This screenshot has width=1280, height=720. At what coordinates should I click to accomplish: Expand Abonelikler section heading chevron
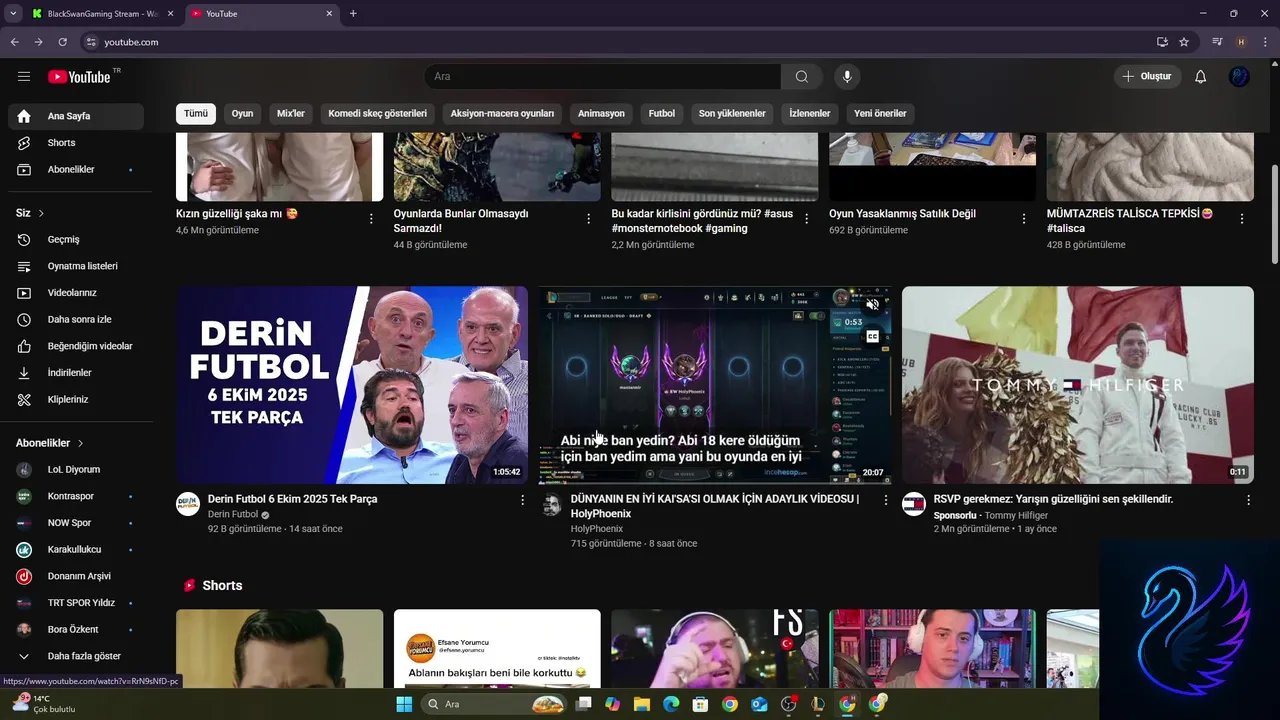[x=81, y=443]
